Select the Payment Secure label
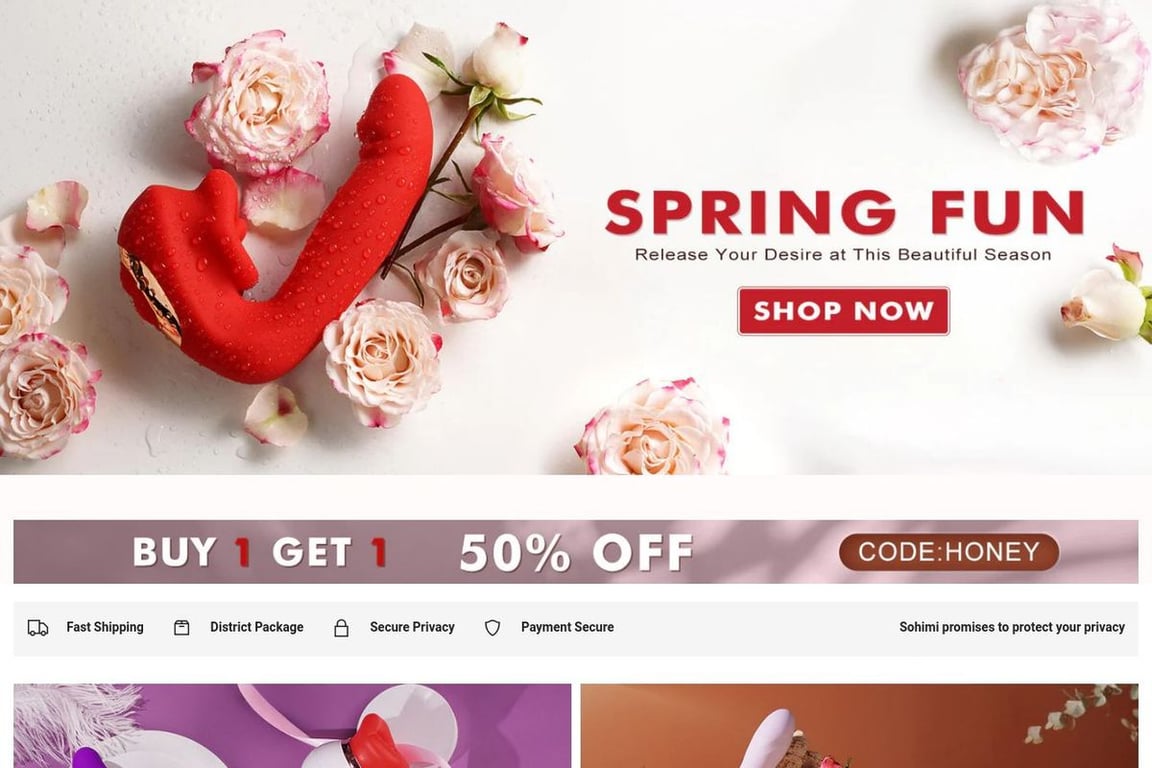Image resolution: width=1152 pixels, height=768 pixels. coord(567,627)
